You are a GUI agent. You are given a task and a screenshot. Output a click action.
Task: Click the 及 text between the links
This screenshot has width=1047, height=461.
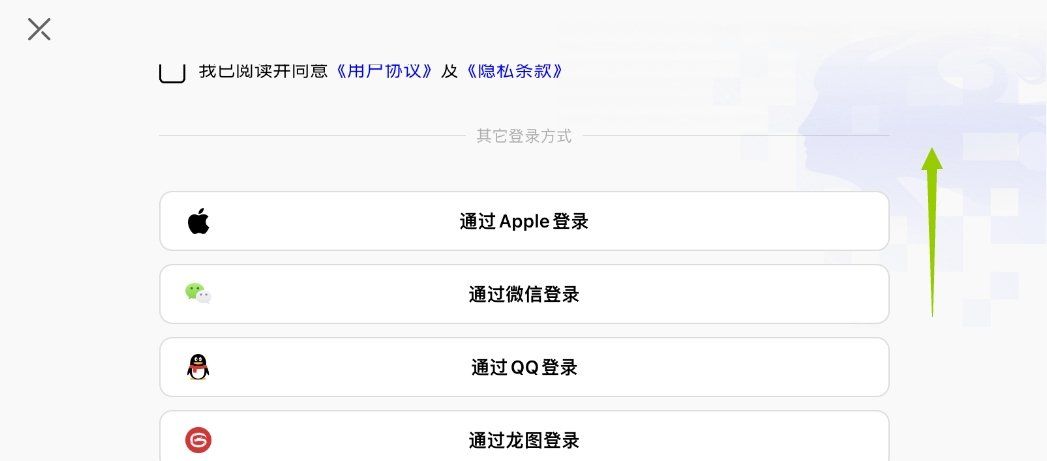(x=450, y=71)
